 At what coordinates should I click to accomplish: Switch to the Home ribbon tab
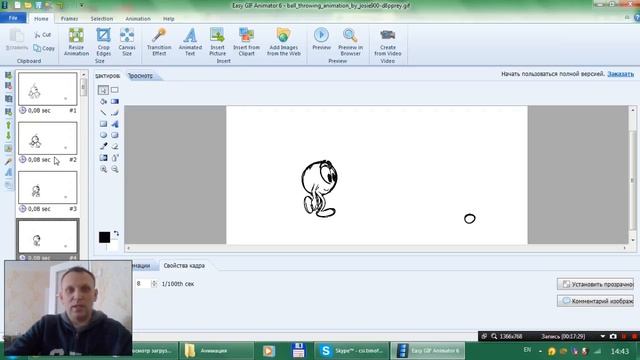pyautogui.click(x=41, y=19)
